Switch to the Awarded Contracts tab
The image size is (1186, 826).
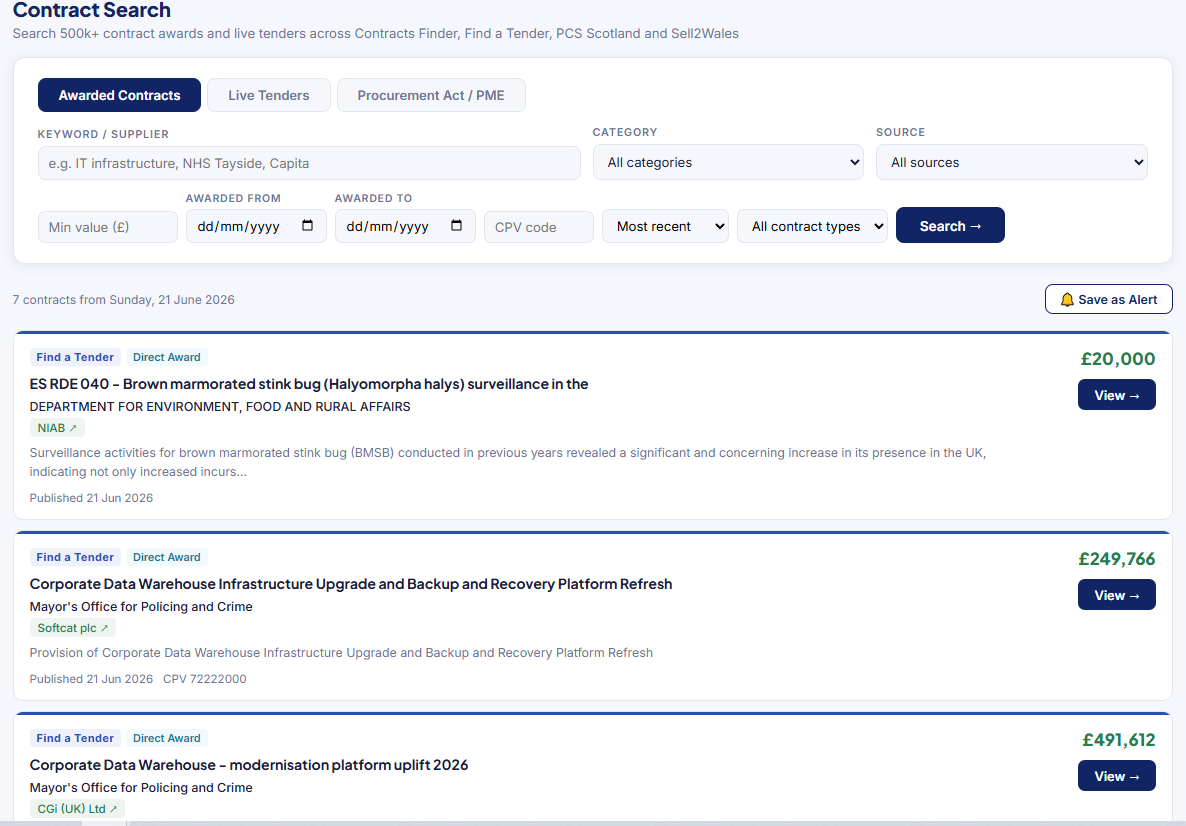pos(120,95)
